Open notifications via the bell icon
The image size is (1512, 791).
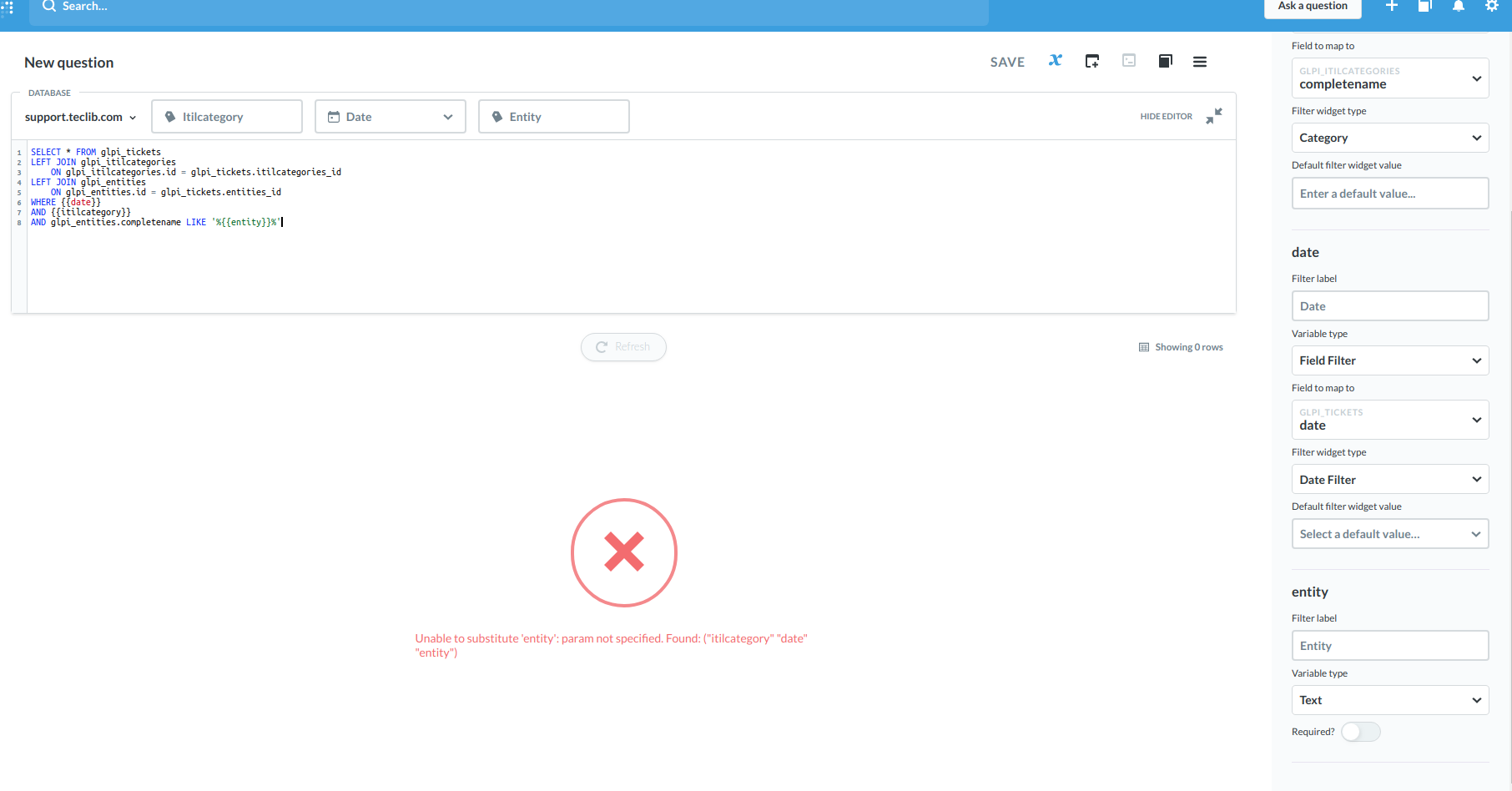(1458, 6)
